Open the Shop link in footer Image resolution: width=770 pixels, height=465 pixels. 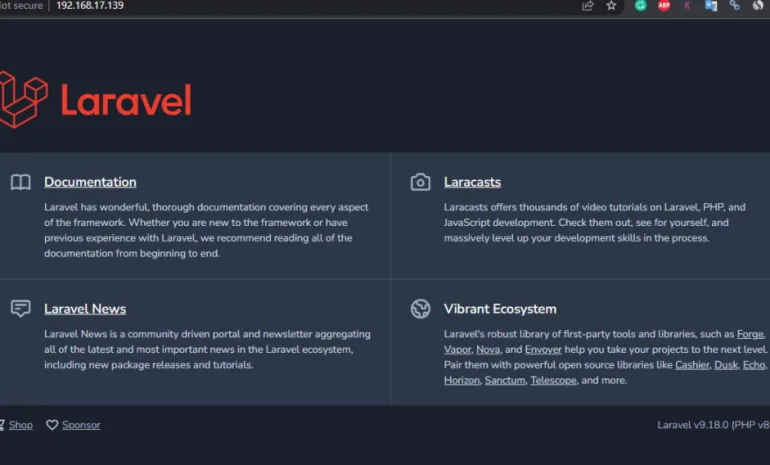coord(21,425)
